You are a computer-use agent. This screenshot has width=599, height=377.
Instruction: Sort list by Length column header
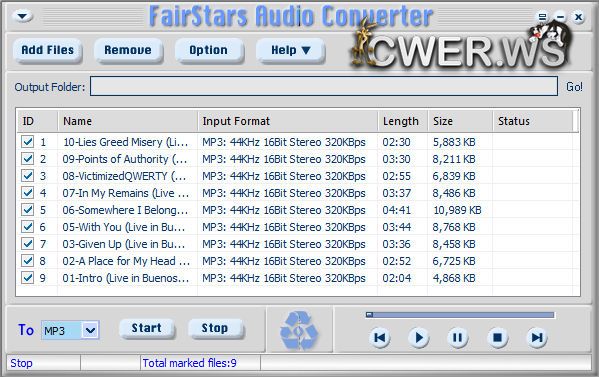click(x=403, y=121)
